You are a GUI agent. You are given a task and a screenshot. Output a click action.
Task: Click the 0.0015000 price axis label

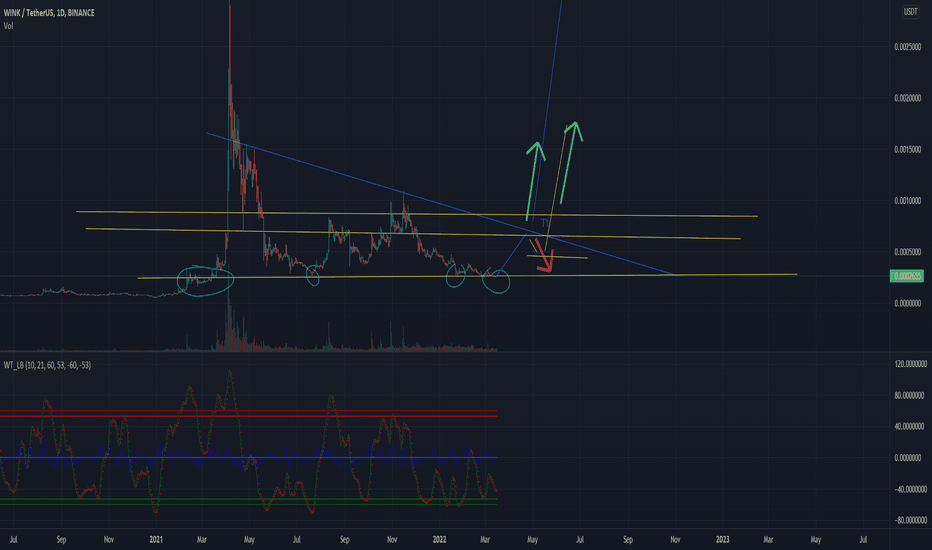coord(908,149)
